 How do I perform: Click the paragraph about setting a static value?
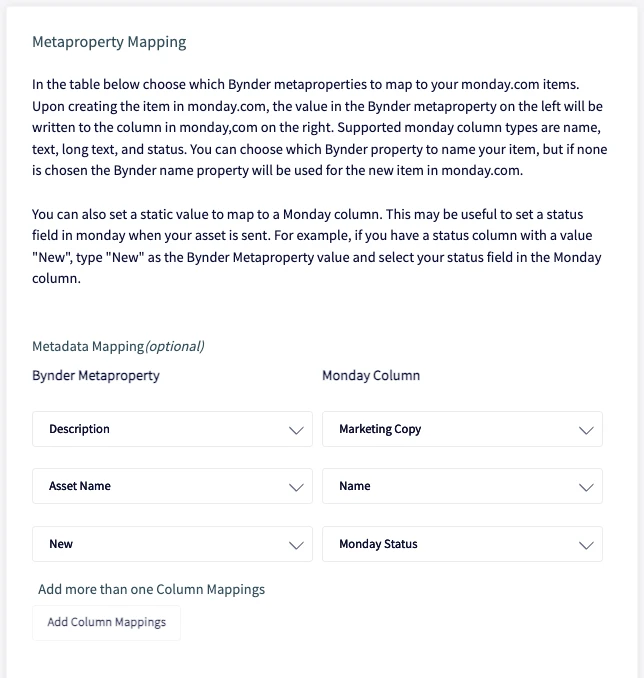tap(317, 246)
